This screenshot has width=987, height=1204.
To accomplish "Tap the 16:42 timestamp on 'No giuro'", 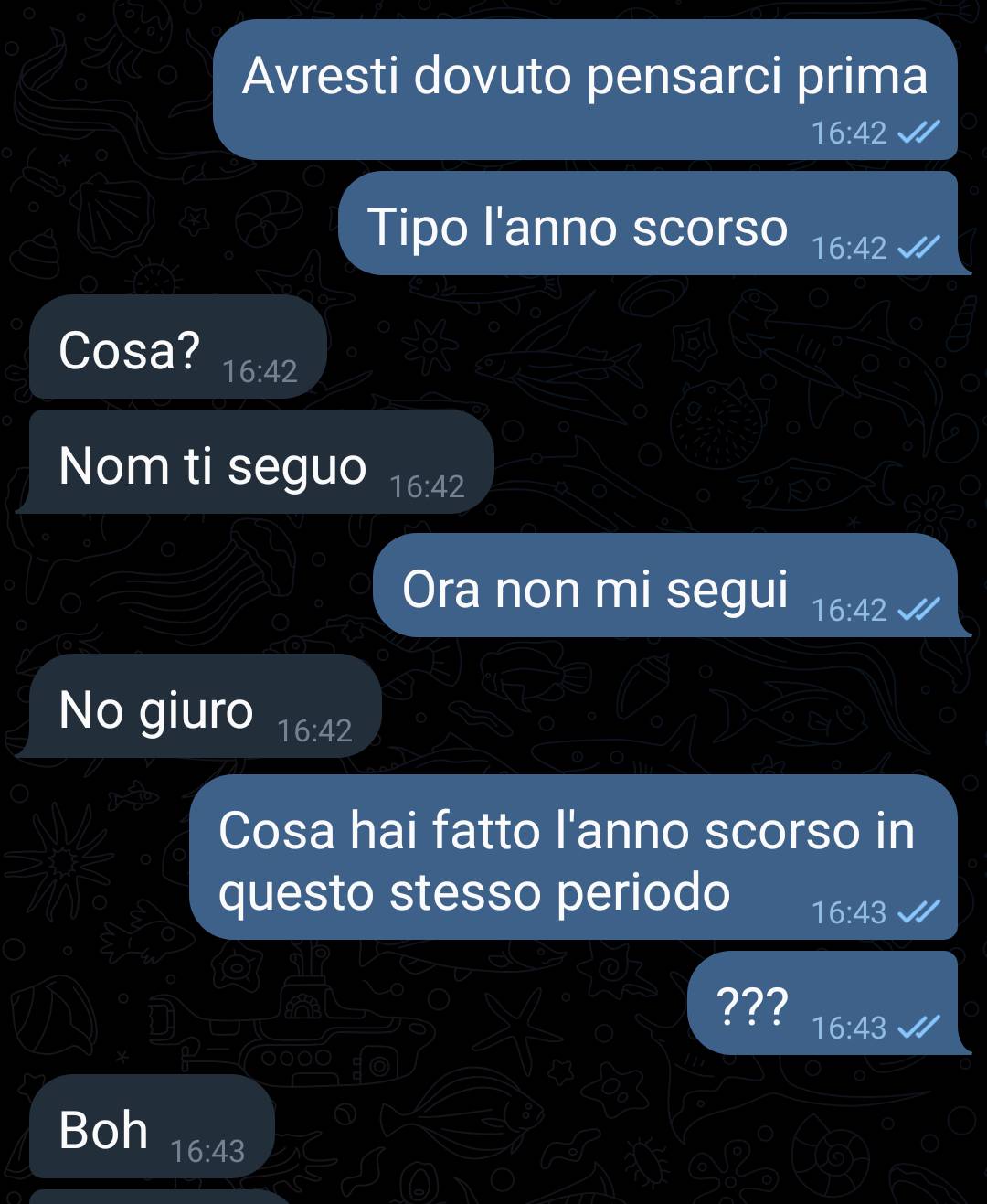I will click(x=314, y=730).
